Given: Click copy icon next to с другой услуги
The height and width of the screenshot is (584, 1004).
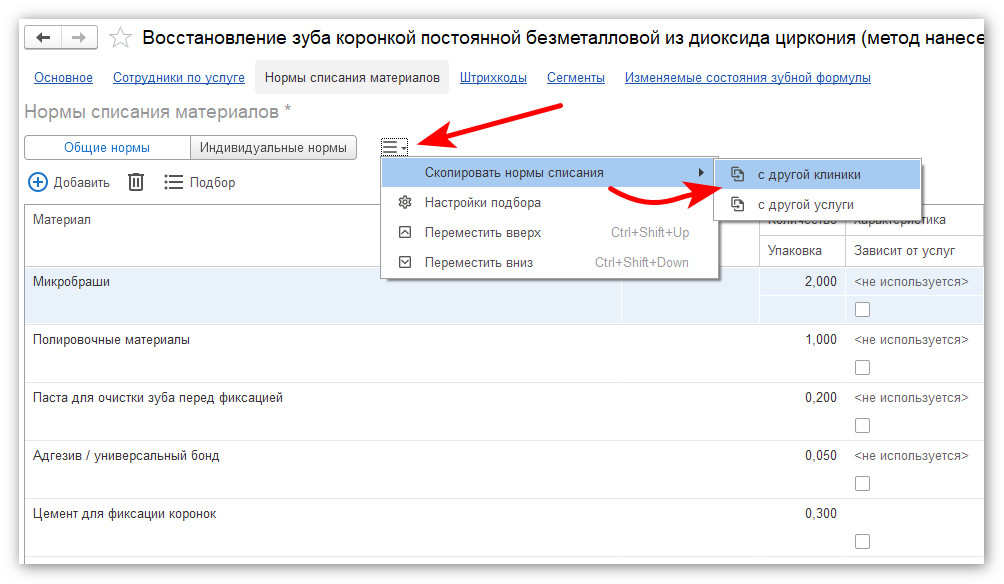Looking at the screenshot, I should click(x=738, y=204).
